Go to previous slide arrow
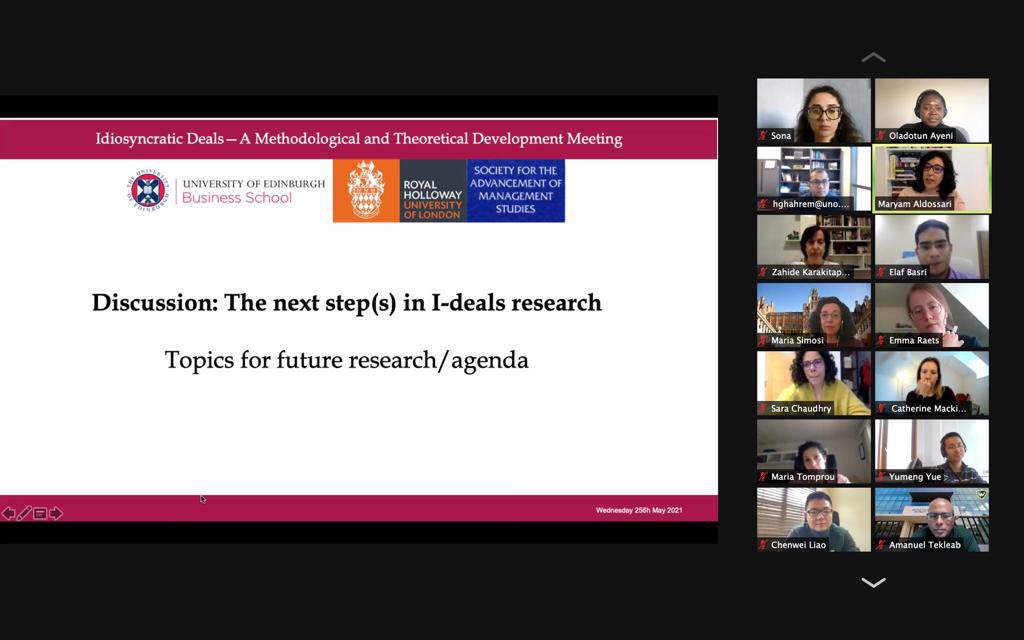Viewport: 1024px width, 640px height. (8, 513)
